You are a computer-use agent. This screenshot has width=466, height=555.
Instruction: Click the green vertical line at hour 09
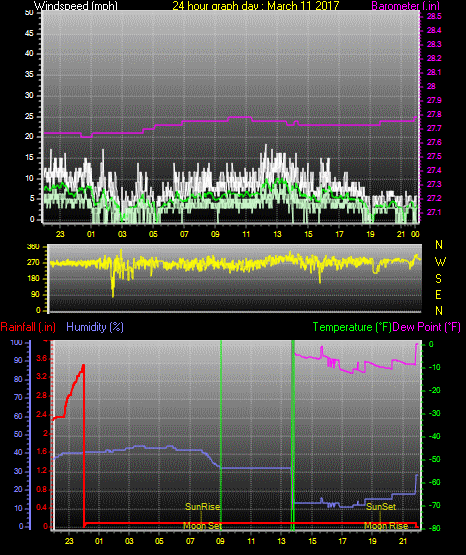pos(221,435)
